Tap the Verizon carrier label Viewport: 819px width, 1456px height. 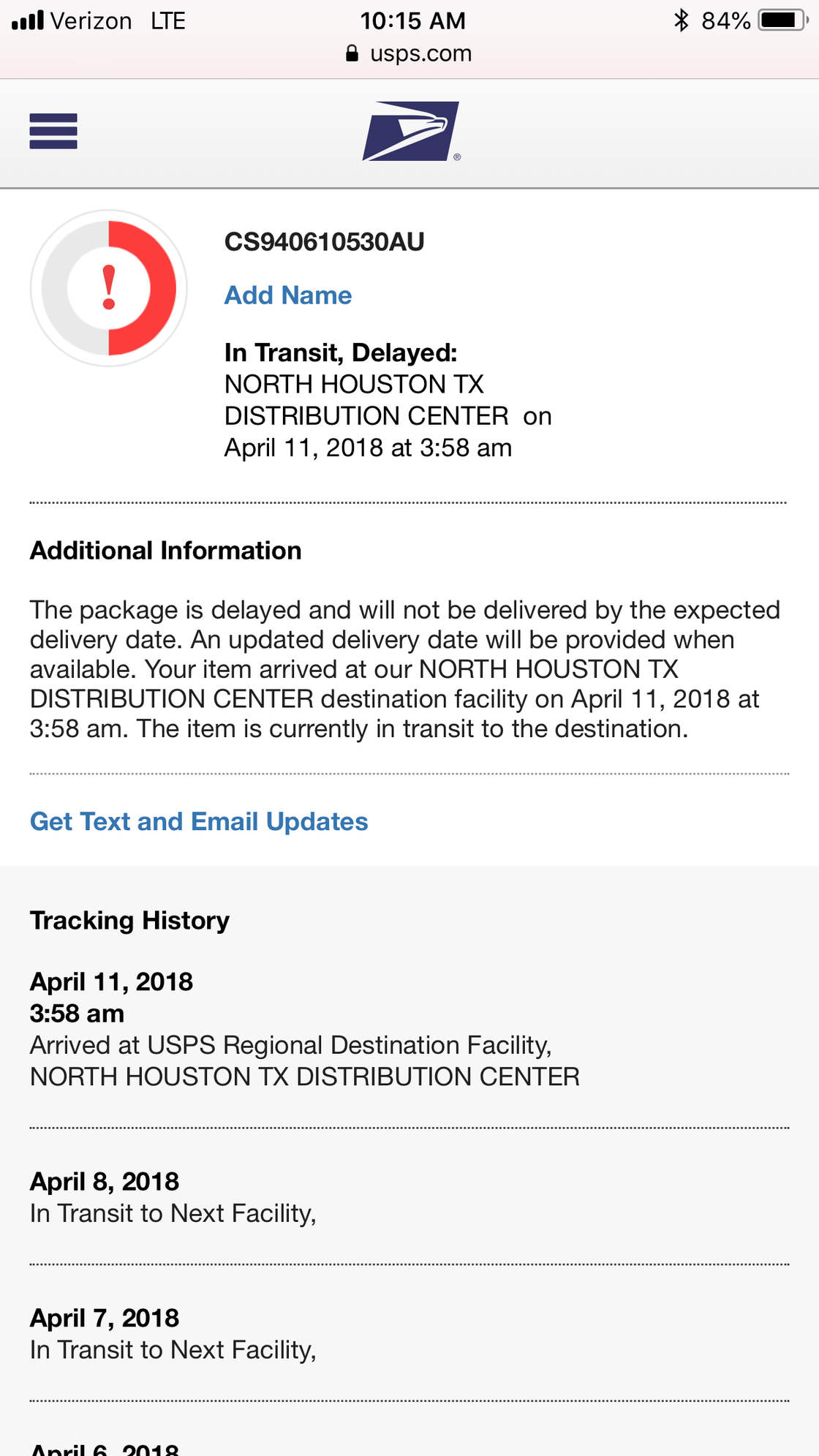tap(91, 20)
